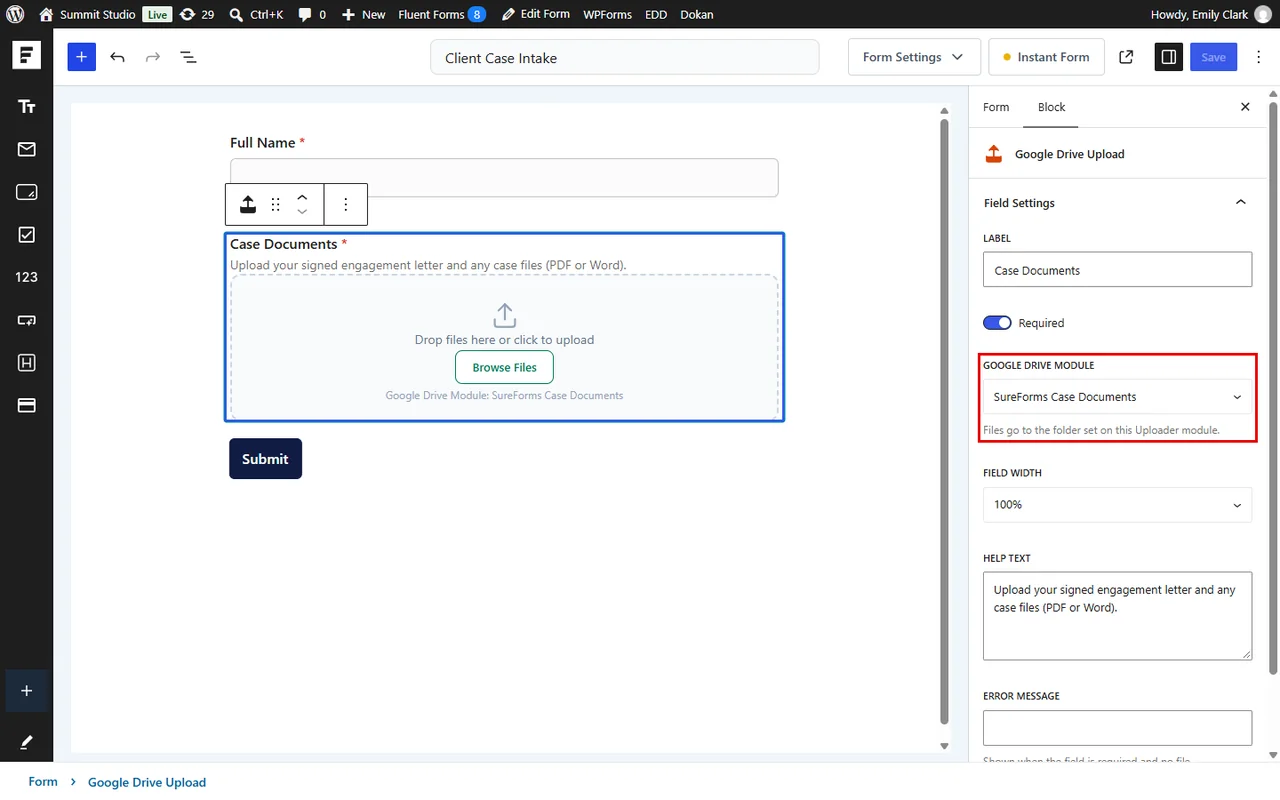Click the Help Text textarea

[x=1117, y=616]
